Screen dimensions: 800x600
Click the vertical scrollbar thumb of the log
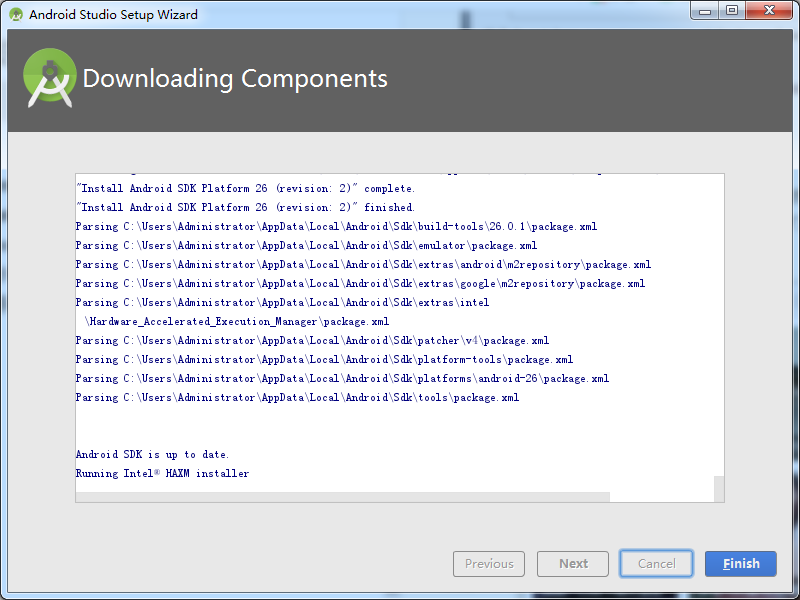pos(719,489)
